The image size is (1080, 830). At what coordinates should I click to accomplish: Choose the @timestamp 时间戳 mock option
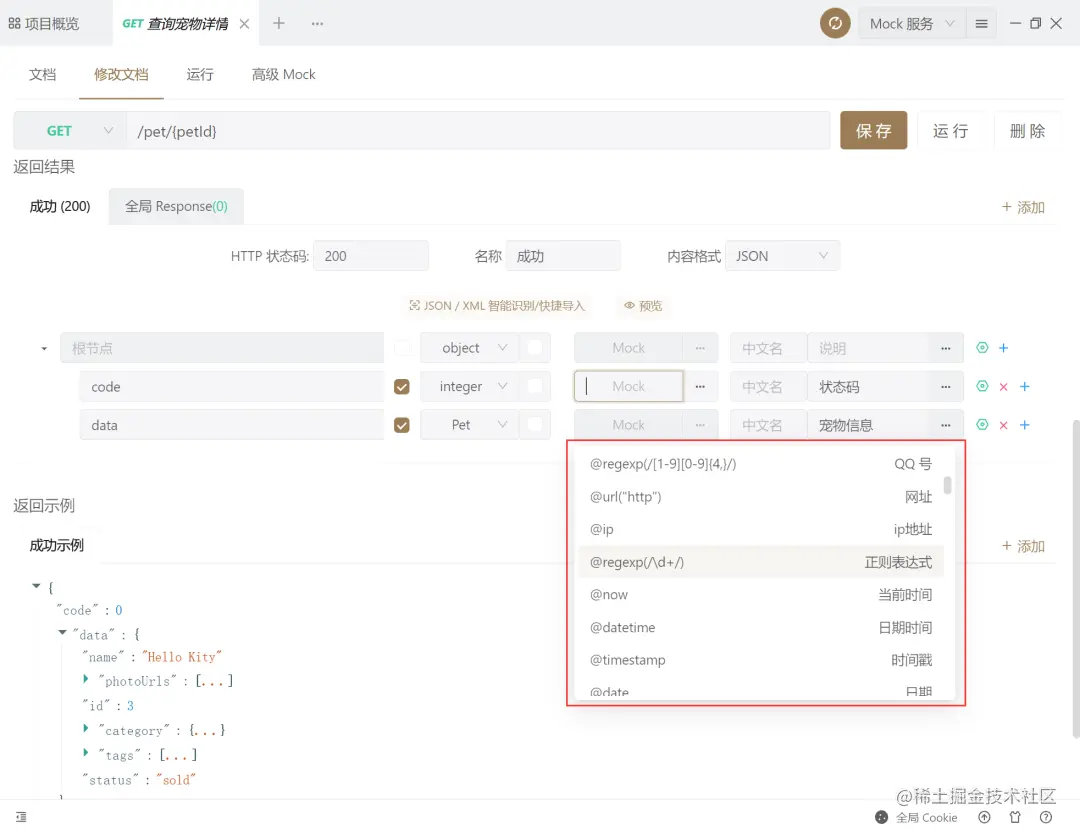[760, 660]
